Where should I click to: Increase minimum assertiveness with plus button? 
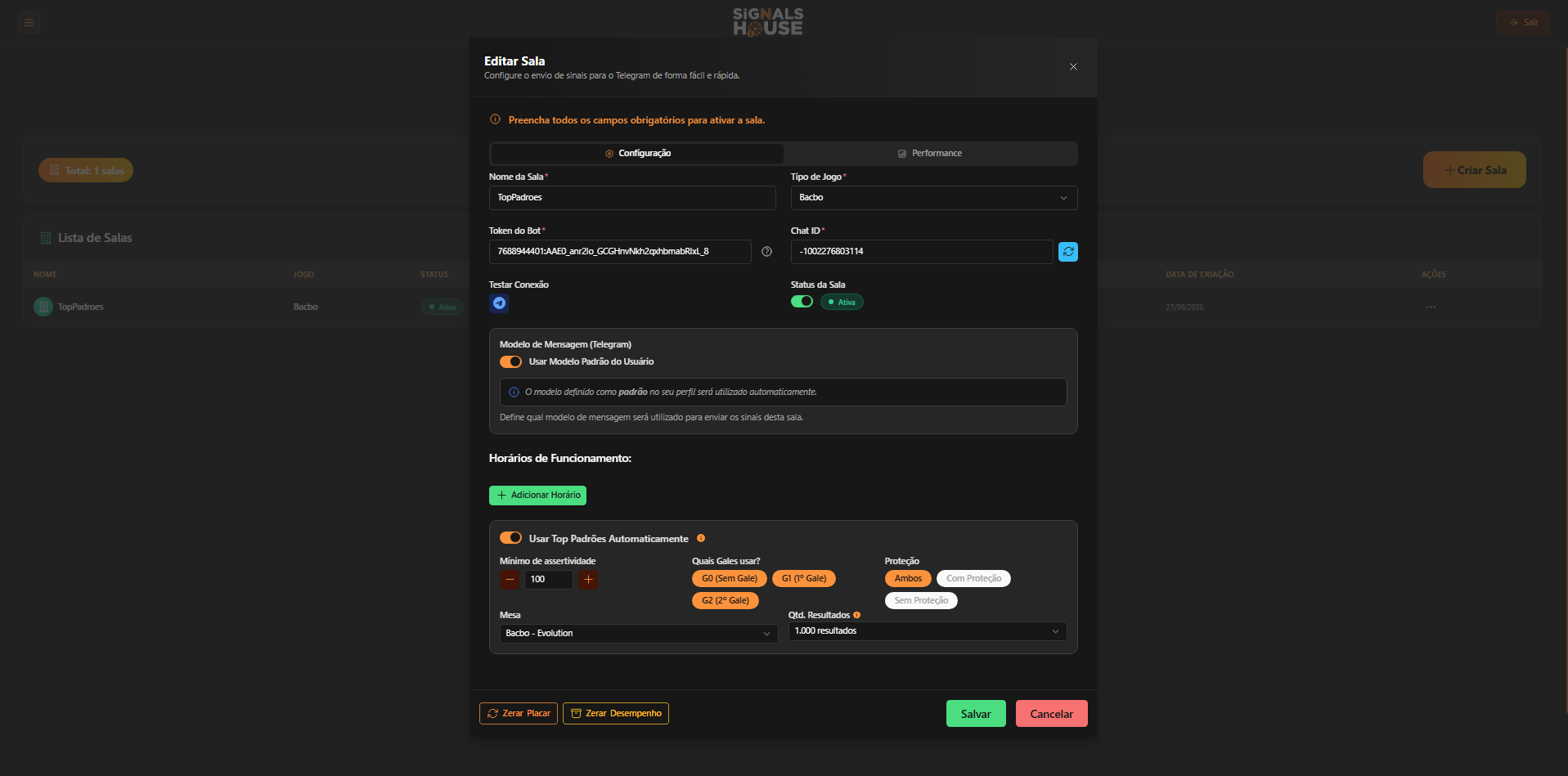pyautogui.click(x=588, y=580)
